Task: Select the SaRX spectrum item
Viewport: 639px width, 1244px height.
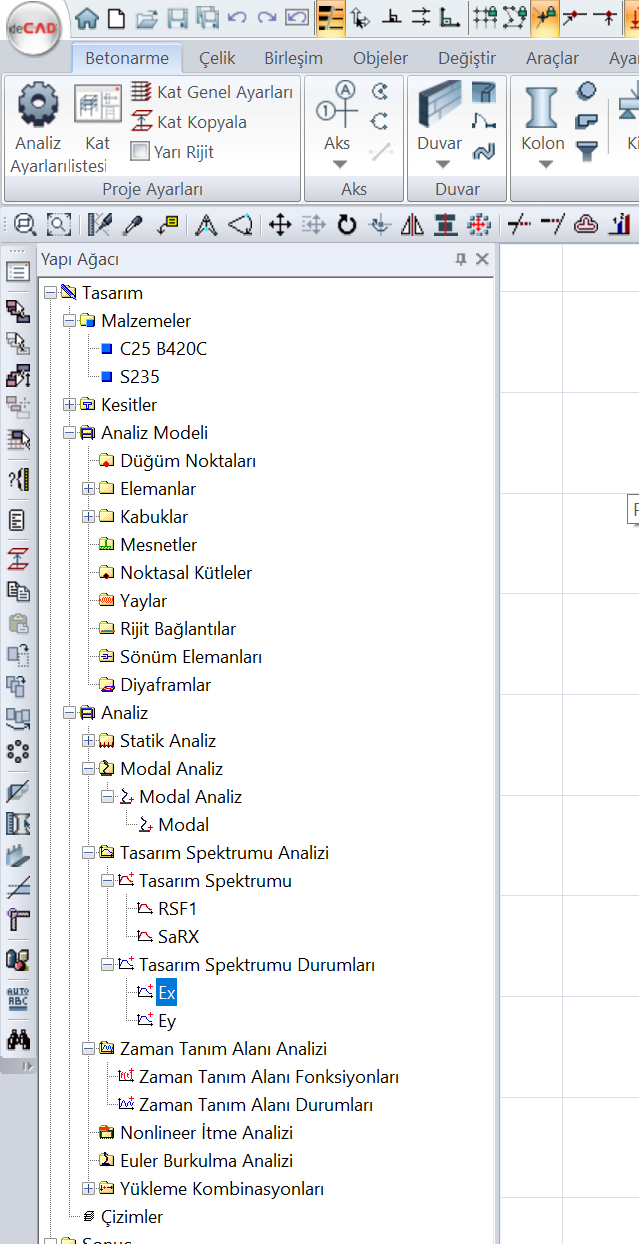Action: (178, 937)
